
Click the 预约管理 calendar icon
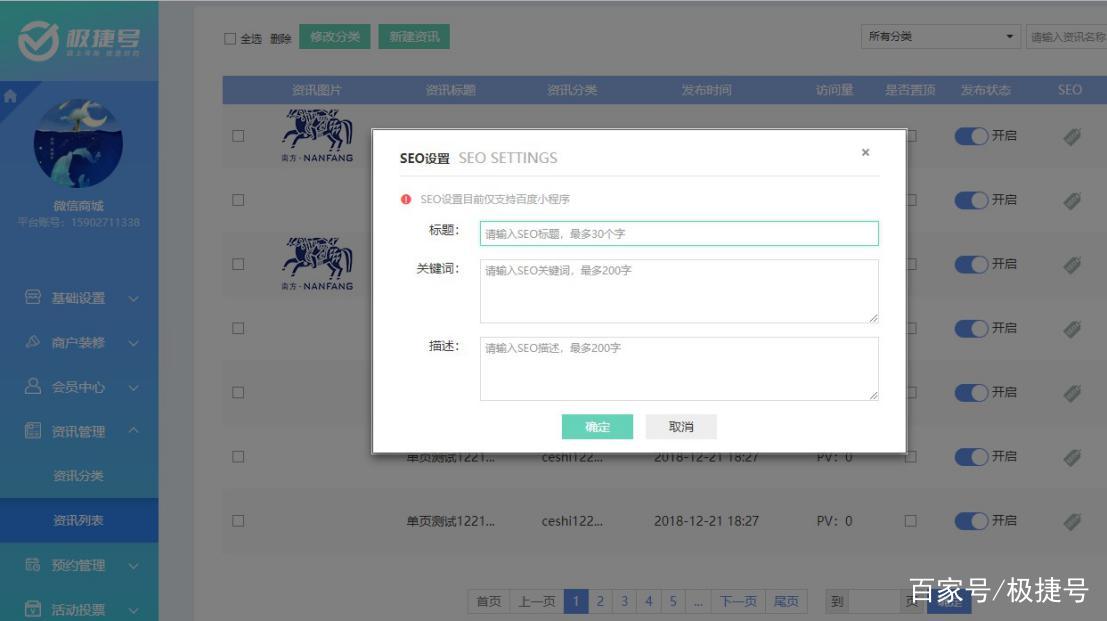(x=32, y=565)
